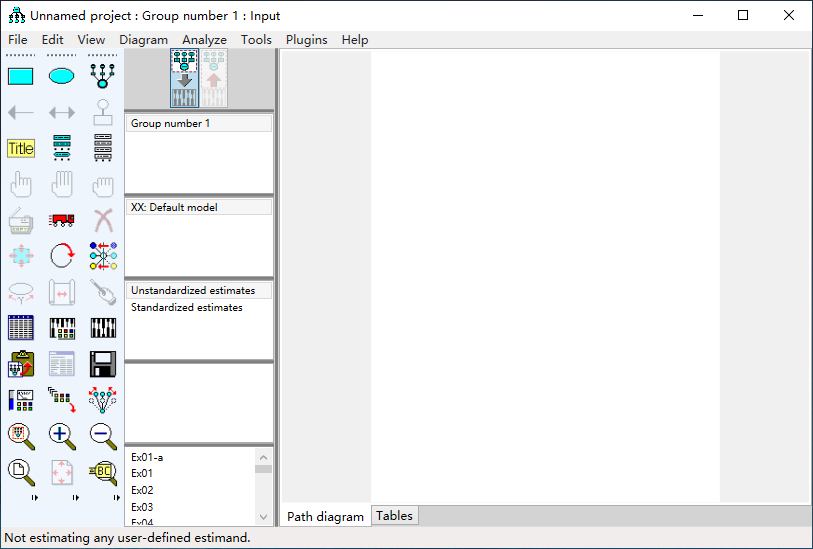Select the reflect indicators tool
This screenshot has height=549, width=813.
click(x=103, y=256)
